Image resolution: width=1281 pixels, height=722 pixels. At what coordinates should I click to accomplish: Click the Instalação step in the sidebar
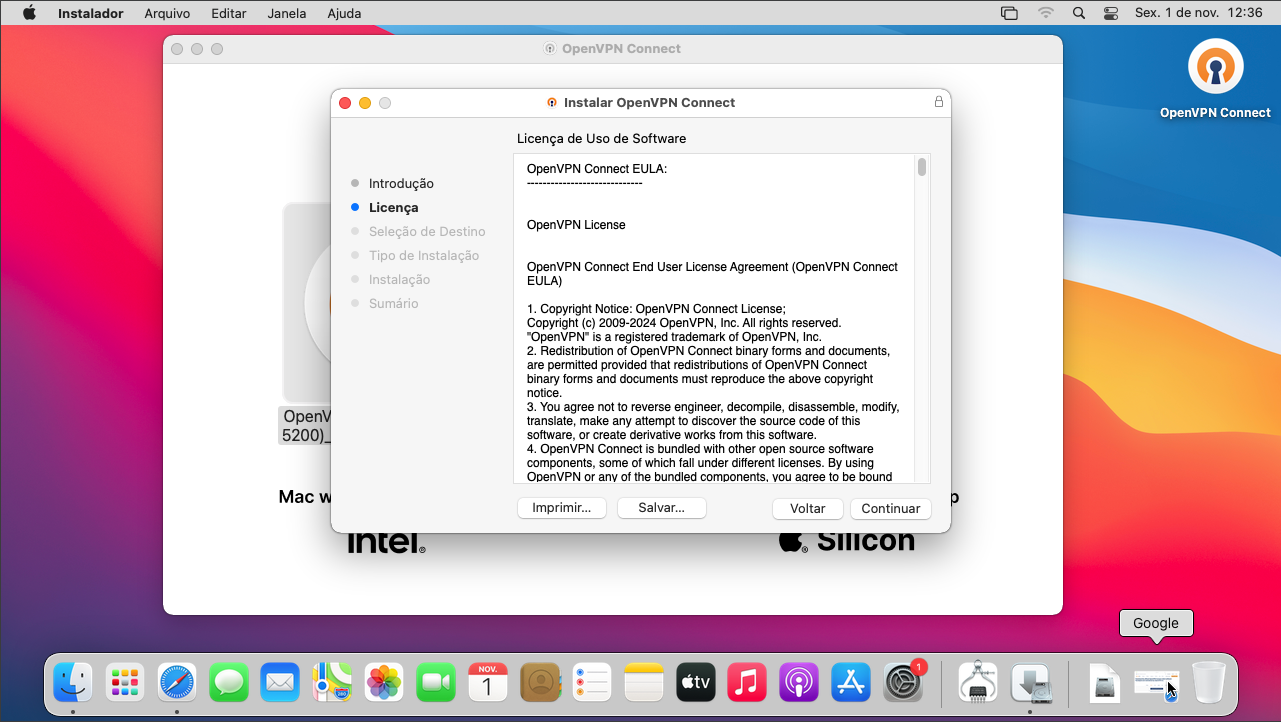coord(399,280)
